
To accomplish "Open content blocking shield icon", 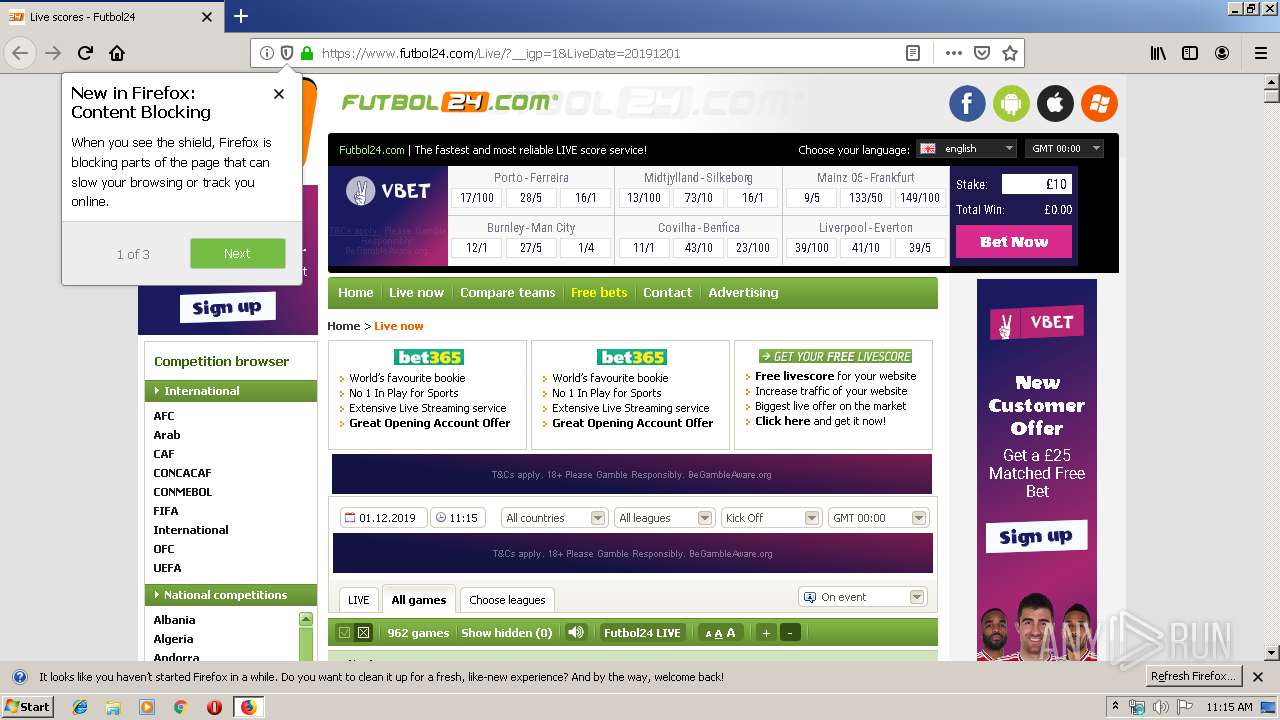I will click(287, 53).
